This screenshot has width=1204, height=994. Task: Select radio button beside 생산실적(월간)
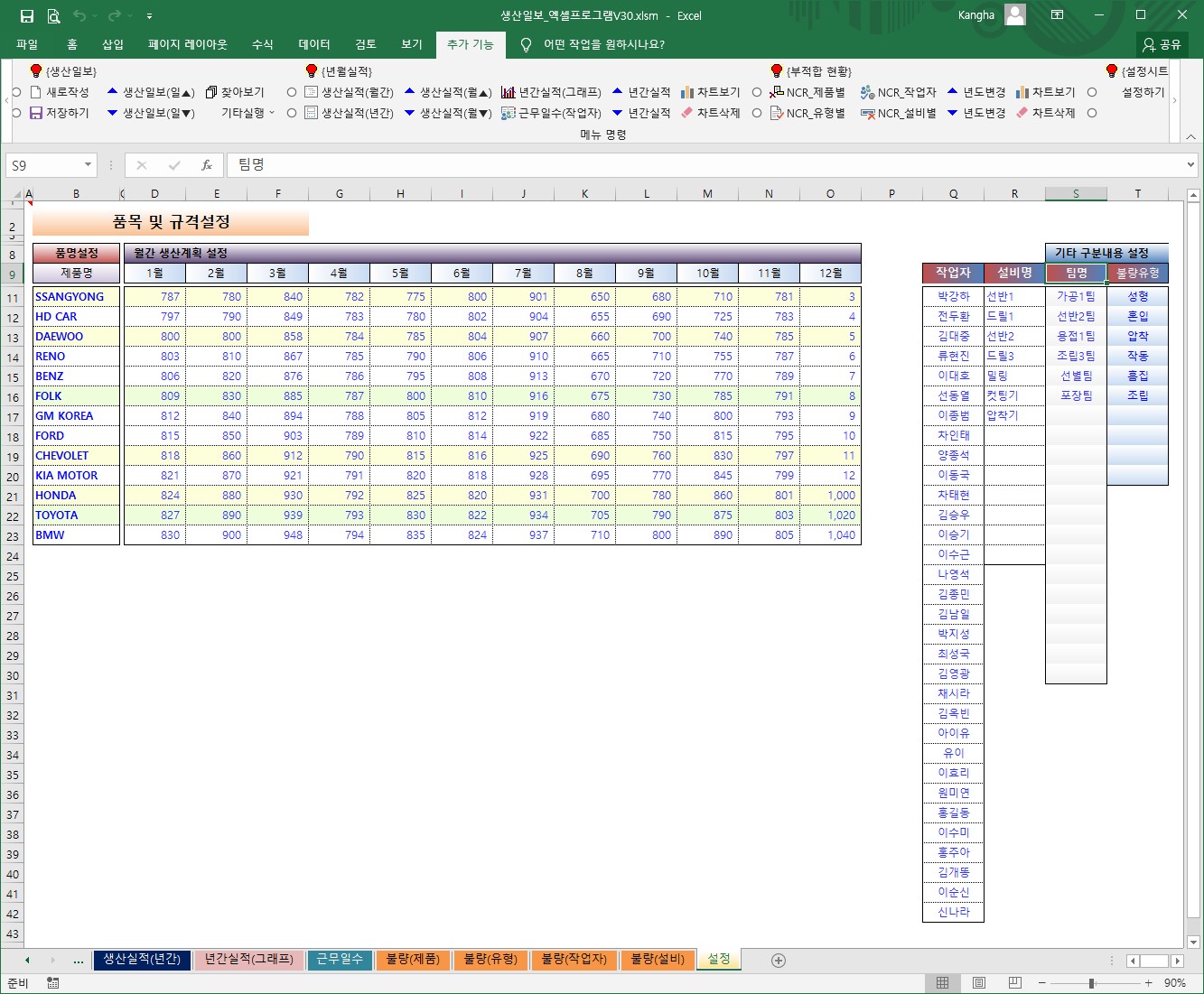292,92
